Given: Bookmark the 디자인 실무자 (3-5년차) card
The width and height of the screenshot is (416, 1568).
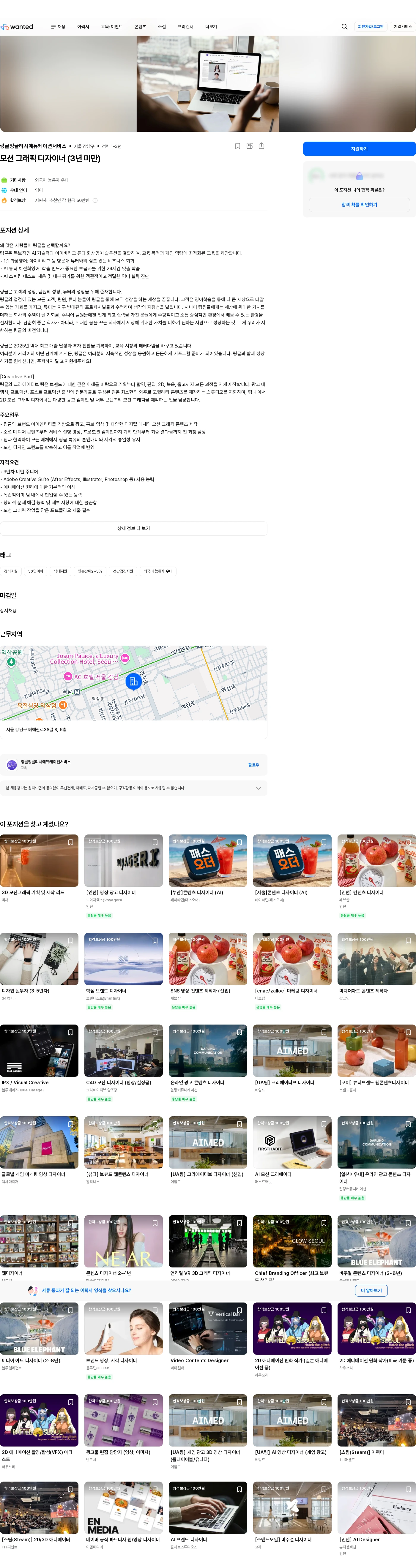Looking at the screenshot, I should pos(71,941).
